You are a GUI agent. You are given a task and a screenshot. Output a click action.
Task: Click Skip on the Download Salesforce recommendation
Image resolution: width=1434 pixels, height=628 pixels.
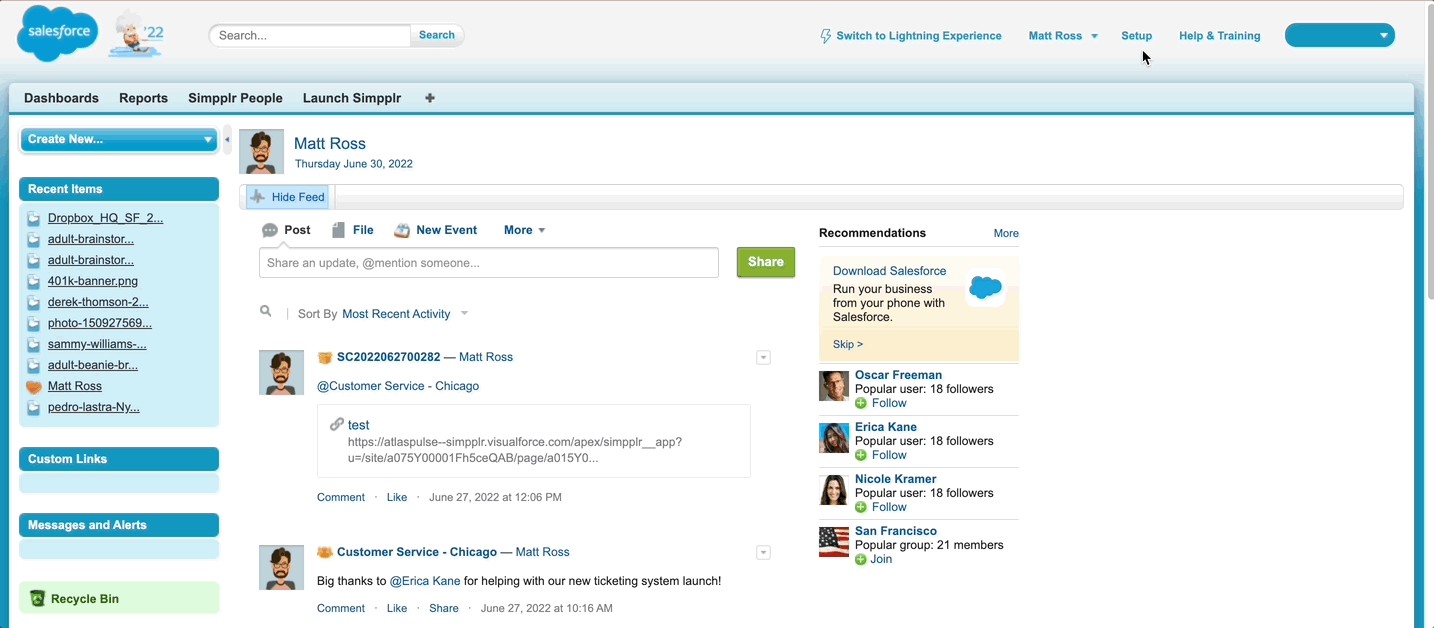(848, 344)
